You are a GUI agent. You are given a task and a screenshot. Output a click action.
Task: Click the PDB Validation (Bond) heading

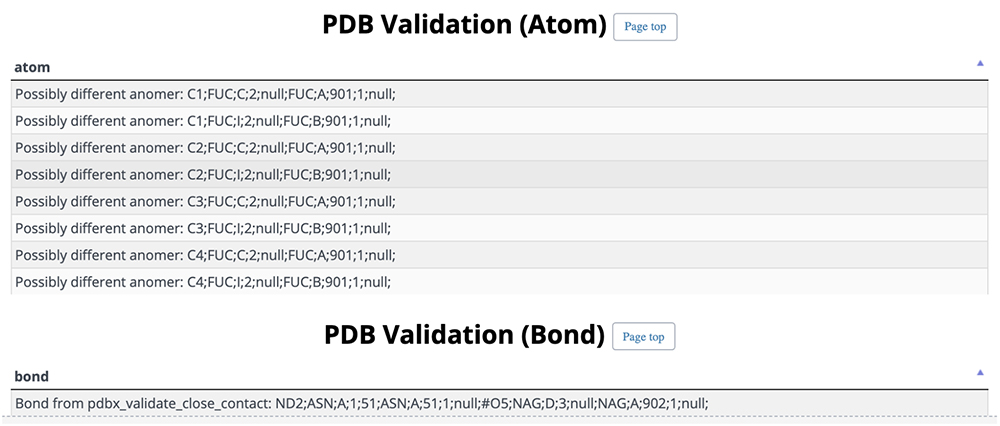[x=464, y=335]
